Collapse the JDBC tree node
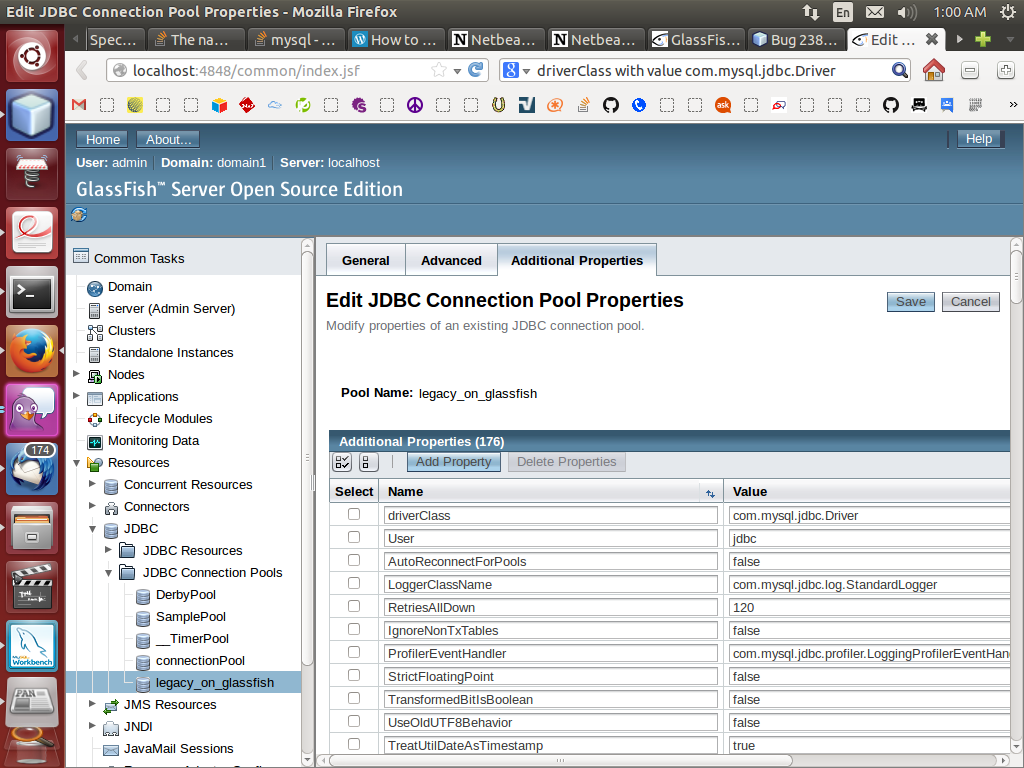Screen dimensions: 1024x768 click(93, 528)
